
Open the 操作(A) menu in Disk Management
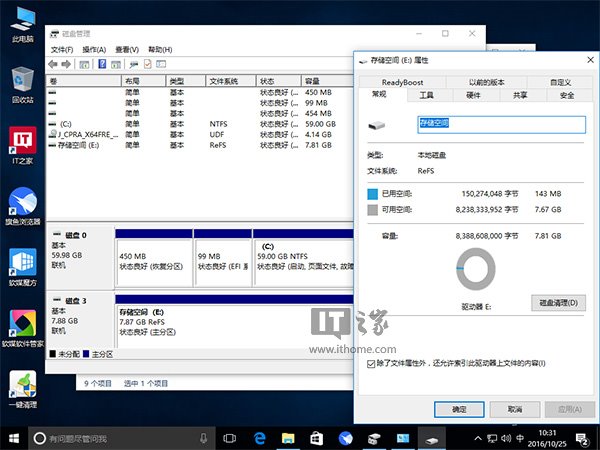[x=93, y=49]
